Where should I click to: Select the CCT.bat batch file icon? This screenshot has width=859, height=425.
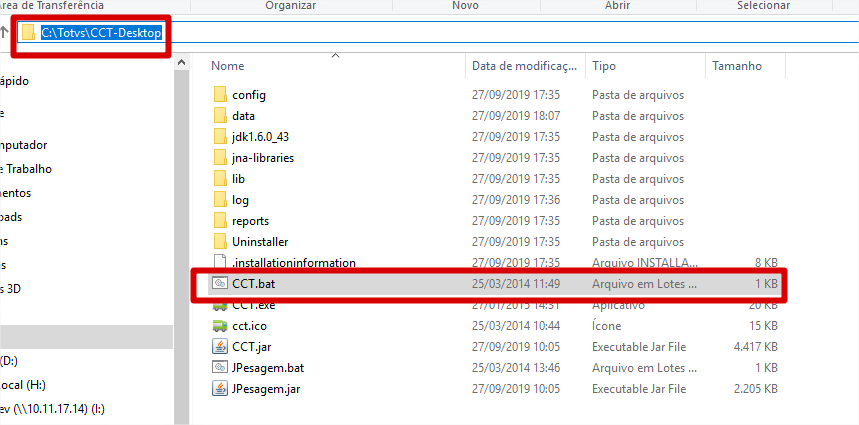[219, 284]
